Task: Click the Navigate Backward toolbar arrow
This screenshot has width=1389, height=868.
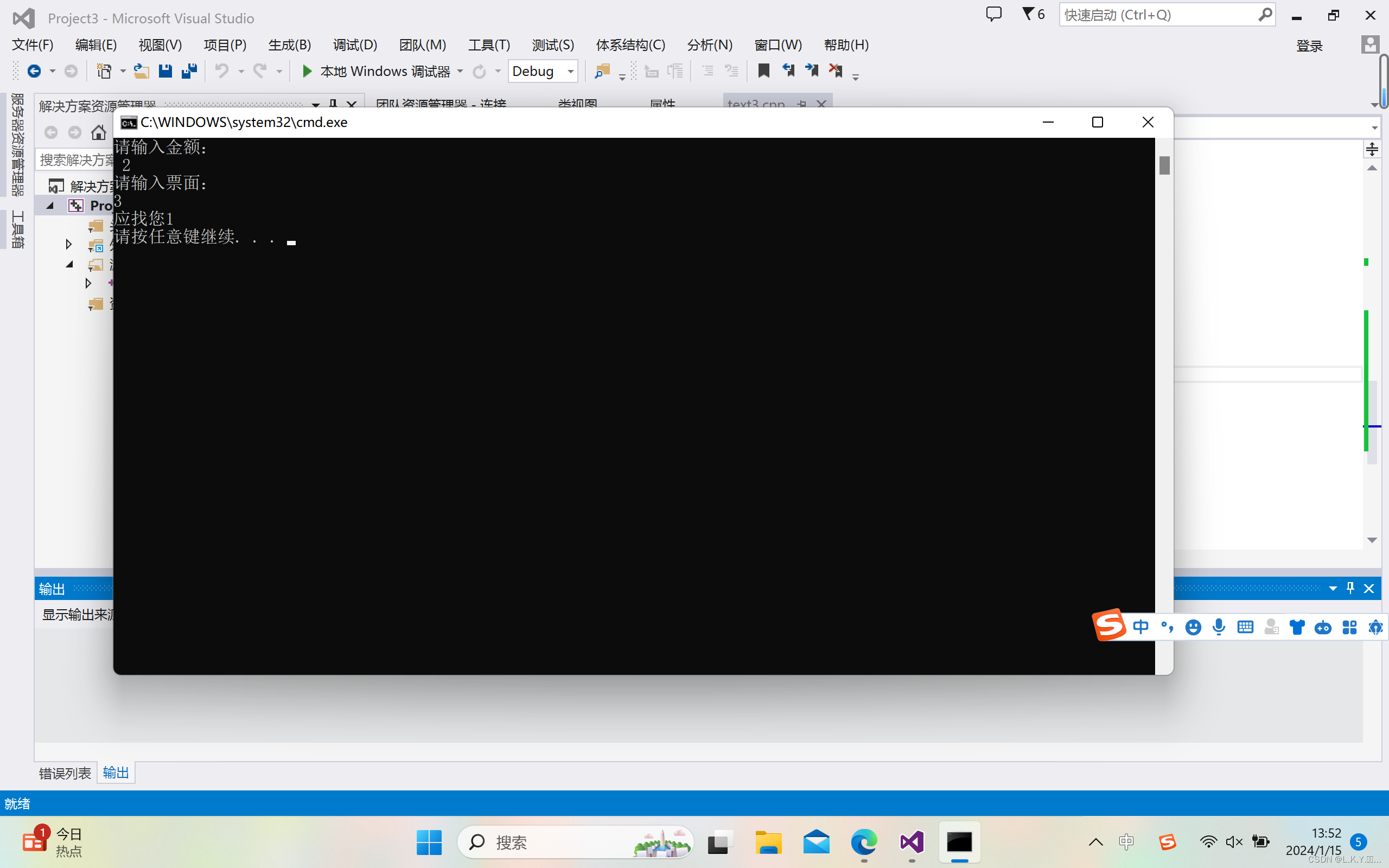Action: (34, 71)
